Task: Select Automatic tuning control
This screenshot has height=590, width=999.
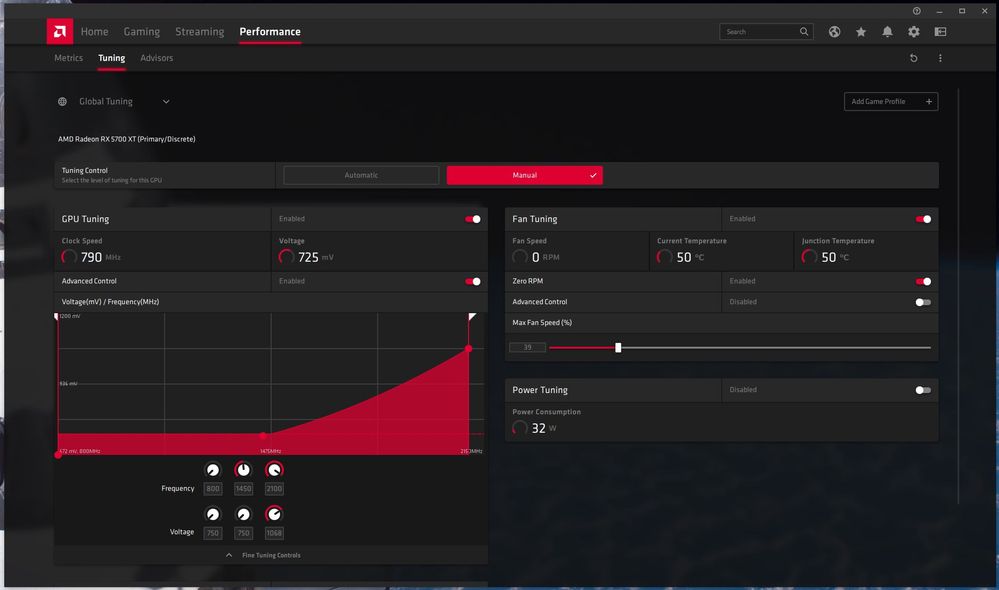Action: click(x=361, y=175)
